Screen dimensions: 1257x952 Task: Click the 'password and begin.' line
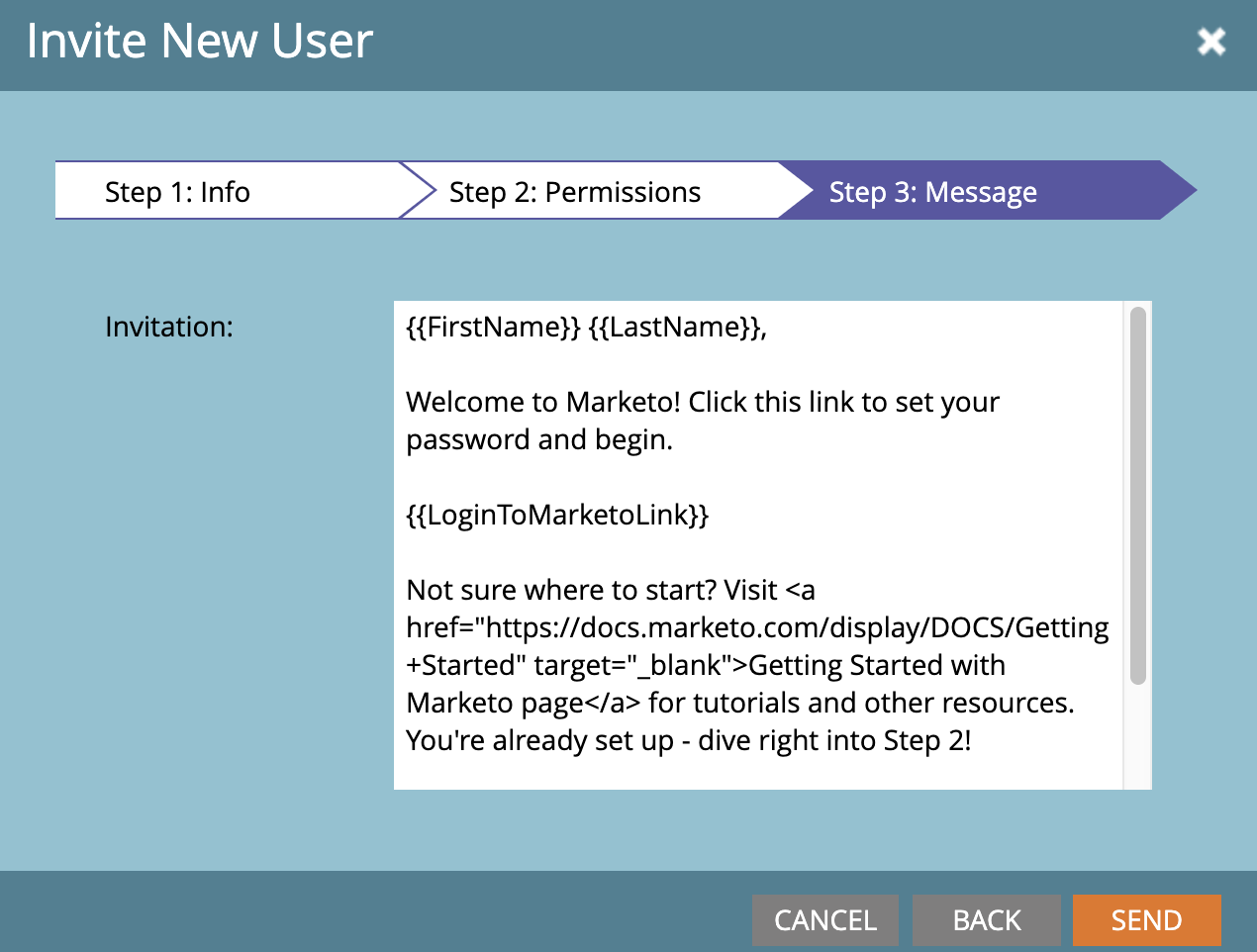pyautogui.click(x=539, y=439)
